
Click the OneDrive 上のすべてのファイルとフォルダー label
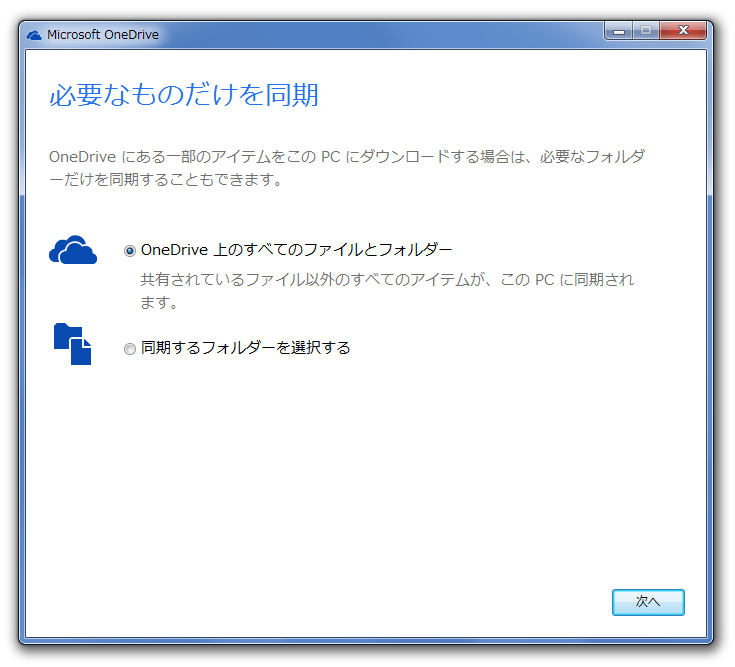[296, 250]
